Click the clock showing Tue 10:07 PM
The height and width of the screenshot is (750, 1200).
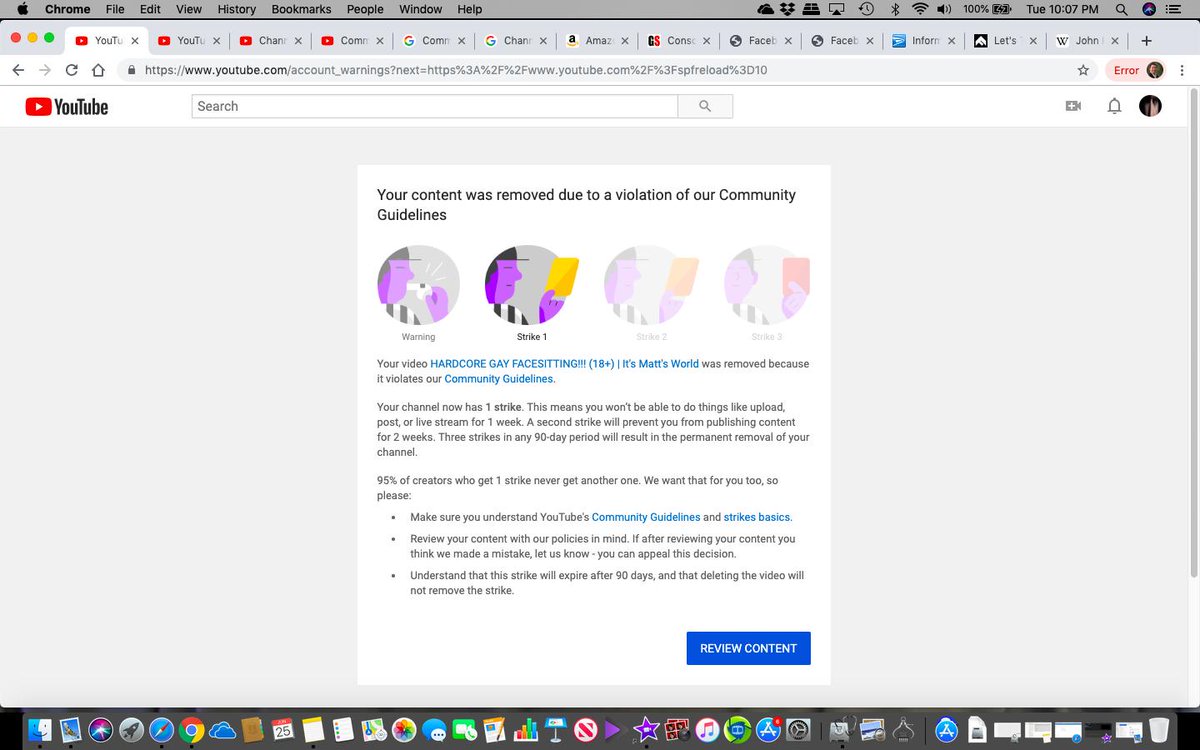1062,9
